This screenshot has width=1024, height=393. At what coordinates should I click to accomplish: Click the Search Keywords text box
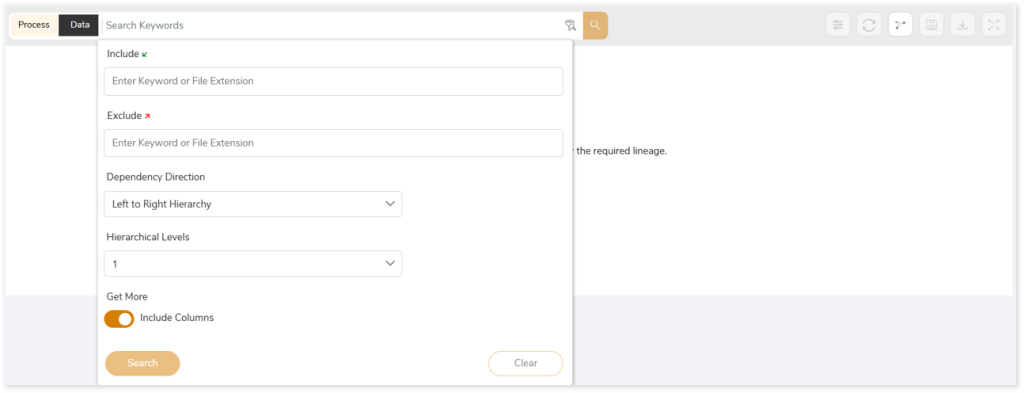[x=332, y=25]
